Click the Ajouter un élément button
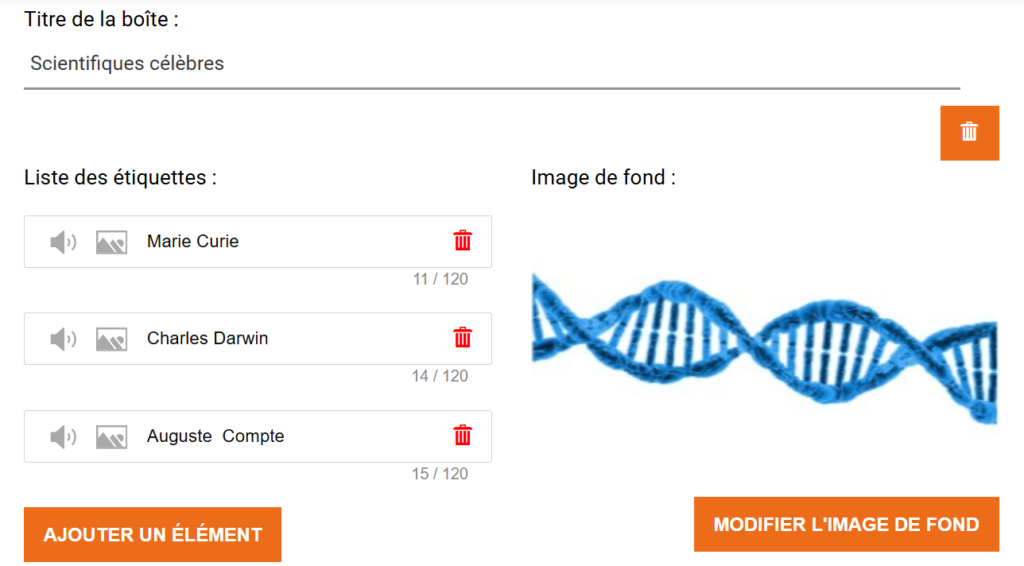1024x566 pixels. click(152, 535)
